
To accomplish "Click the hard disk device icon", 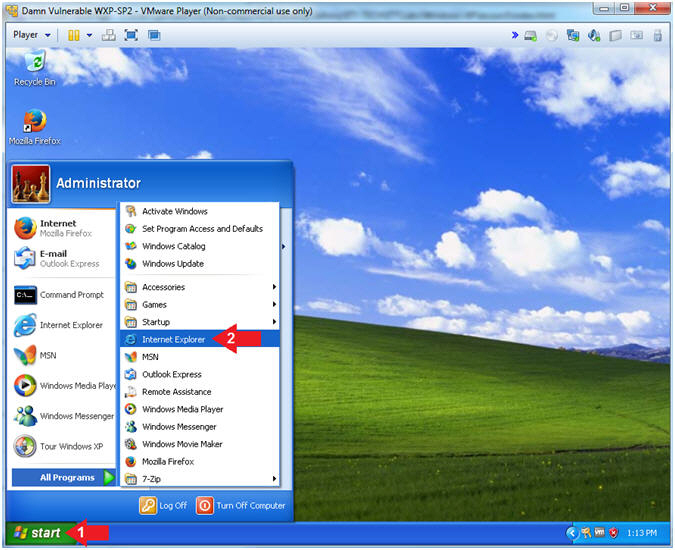I will (530, 36).
